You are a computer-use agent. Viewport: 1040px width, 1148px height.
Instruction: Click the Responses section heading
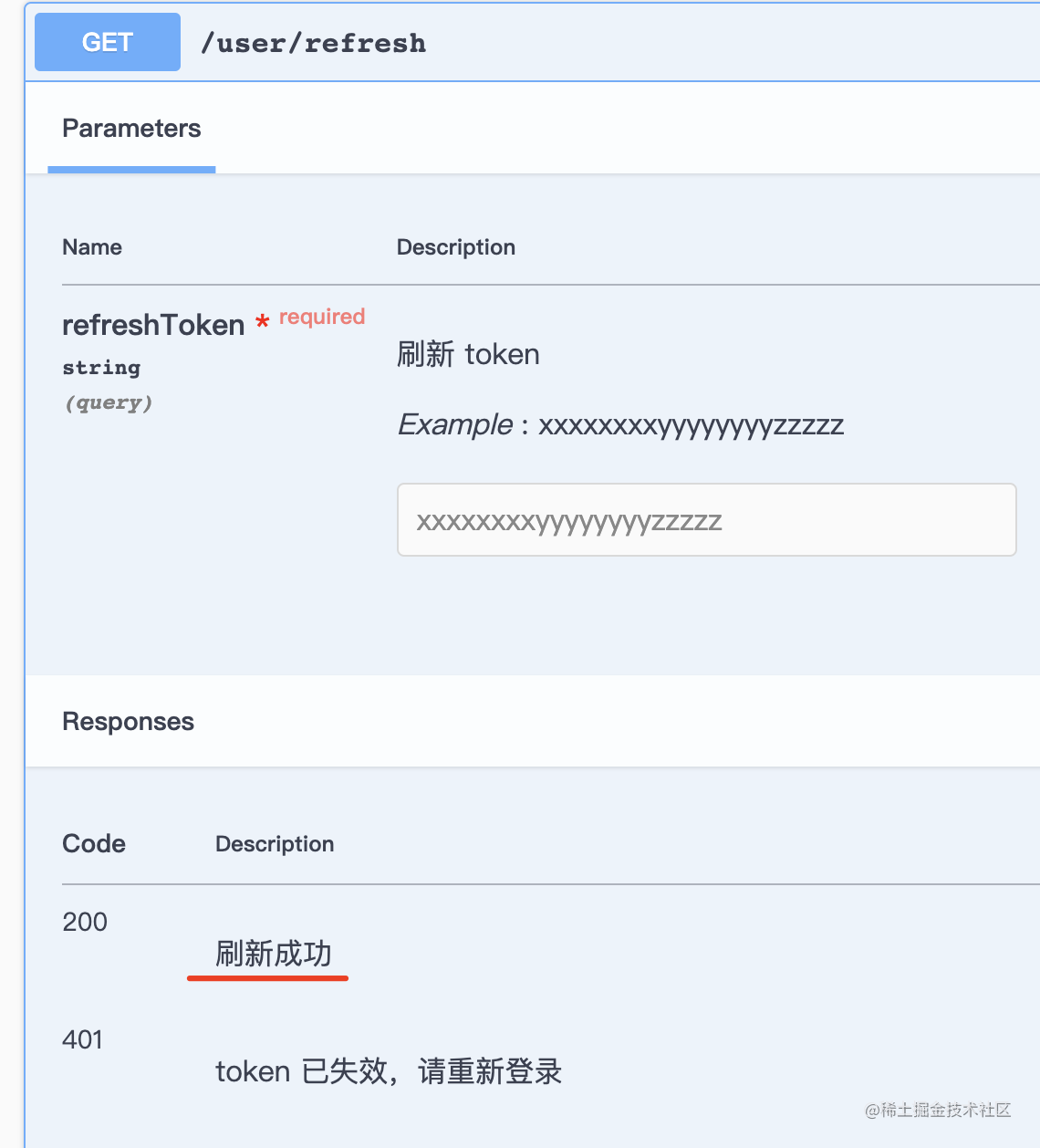point(128,722)
